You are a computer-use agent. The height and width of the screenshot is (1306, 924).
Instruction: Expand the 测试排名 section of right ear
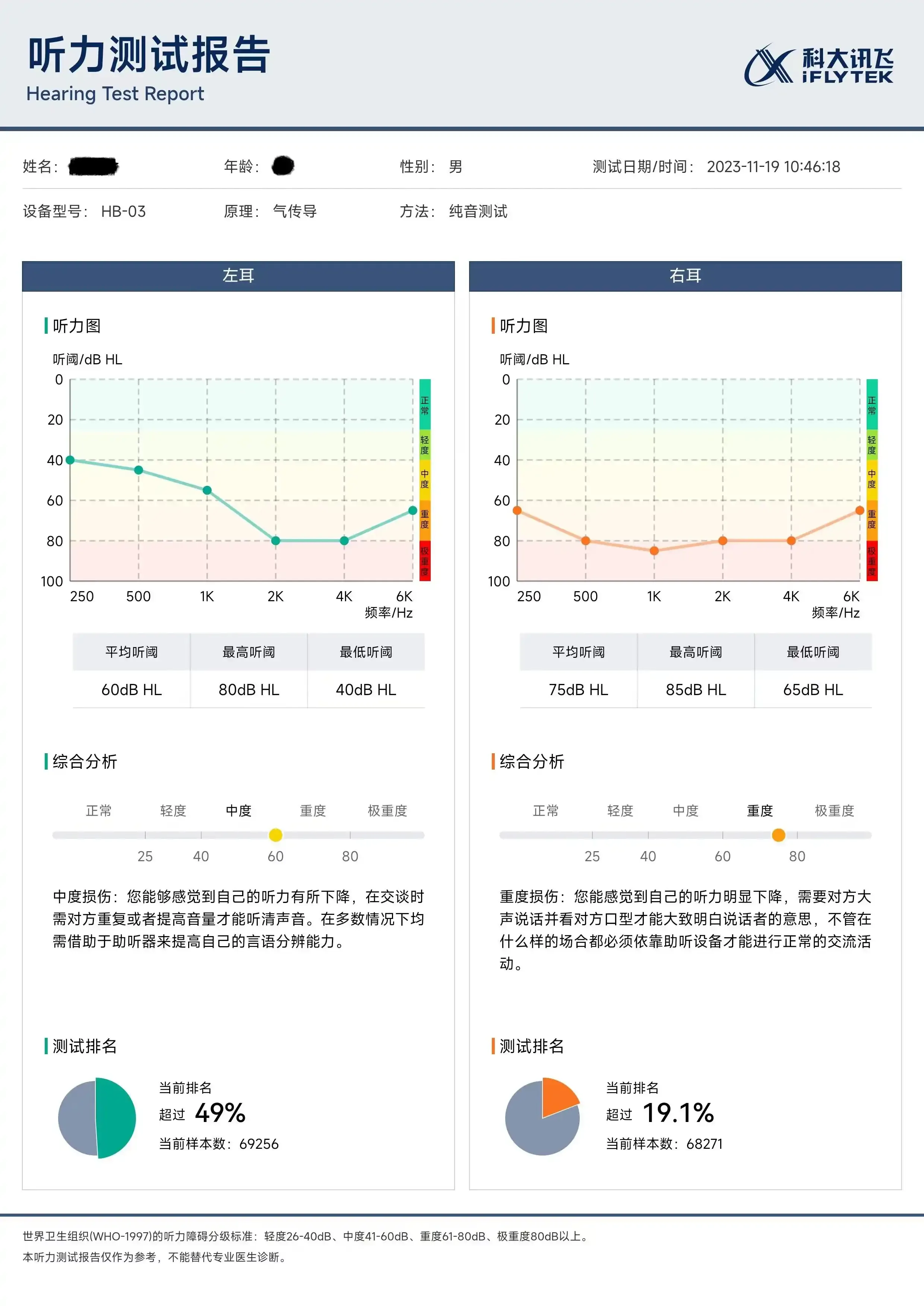click(532, 1046)
